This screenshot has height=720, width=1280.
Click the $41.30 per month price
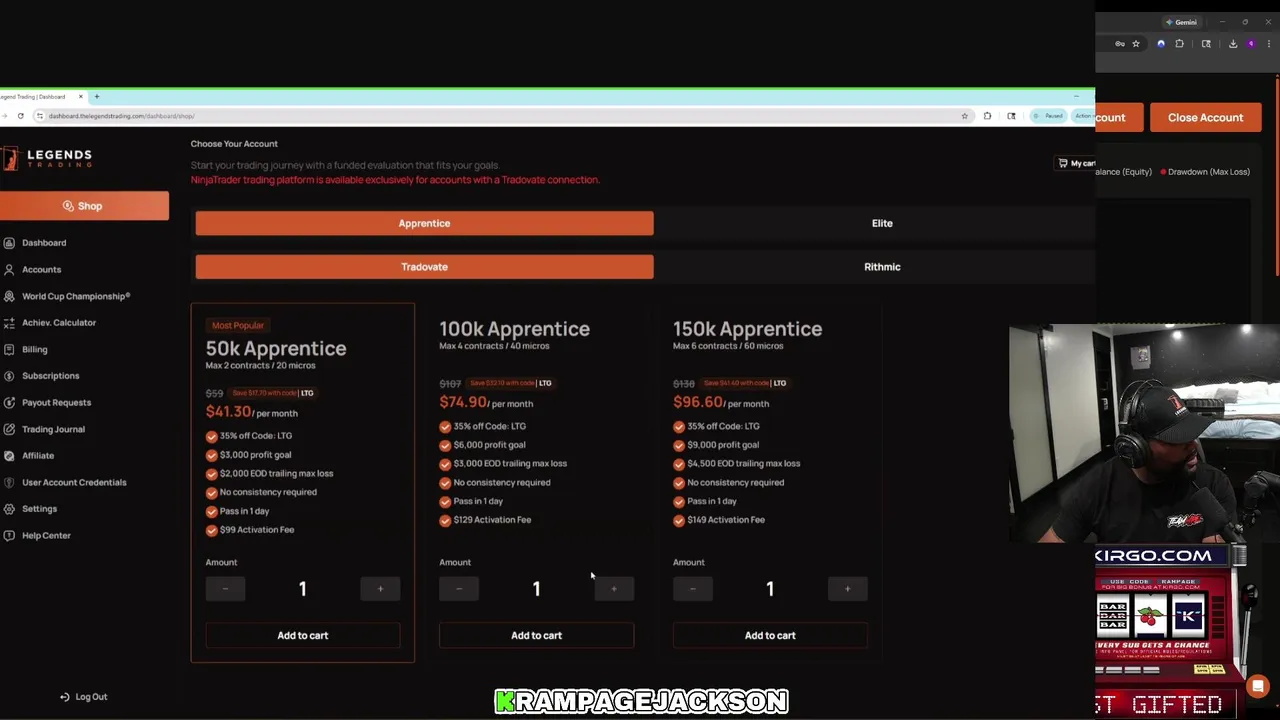[251, 412]
